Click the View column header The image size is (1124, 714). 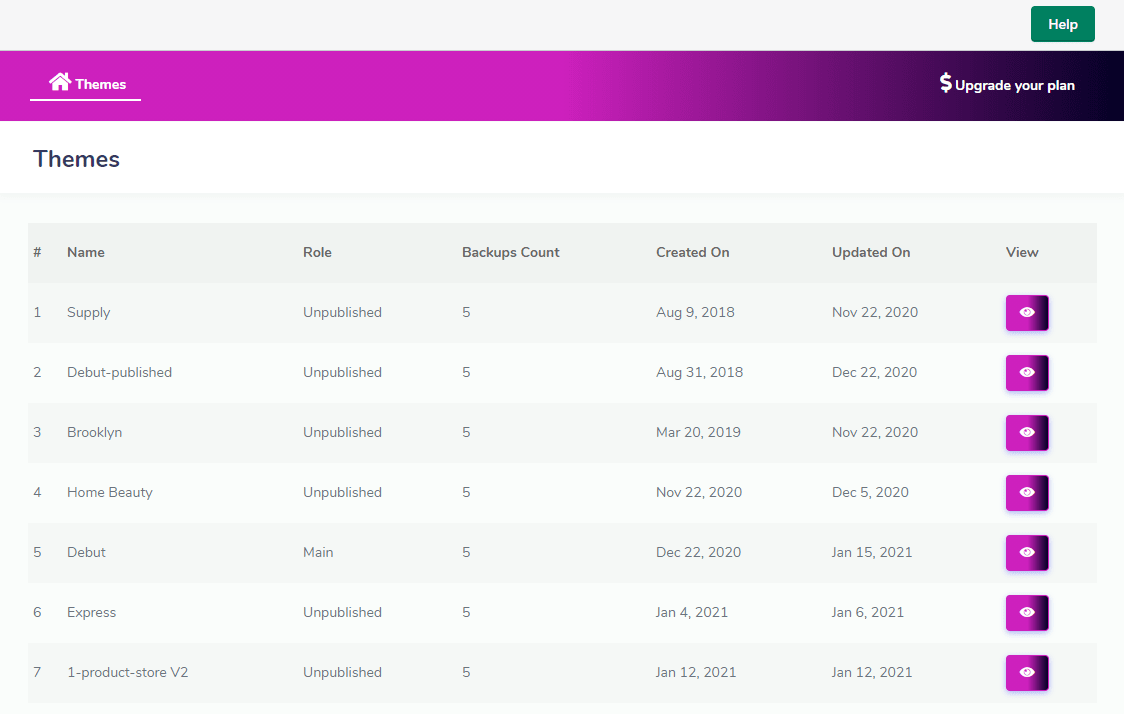1021,252
